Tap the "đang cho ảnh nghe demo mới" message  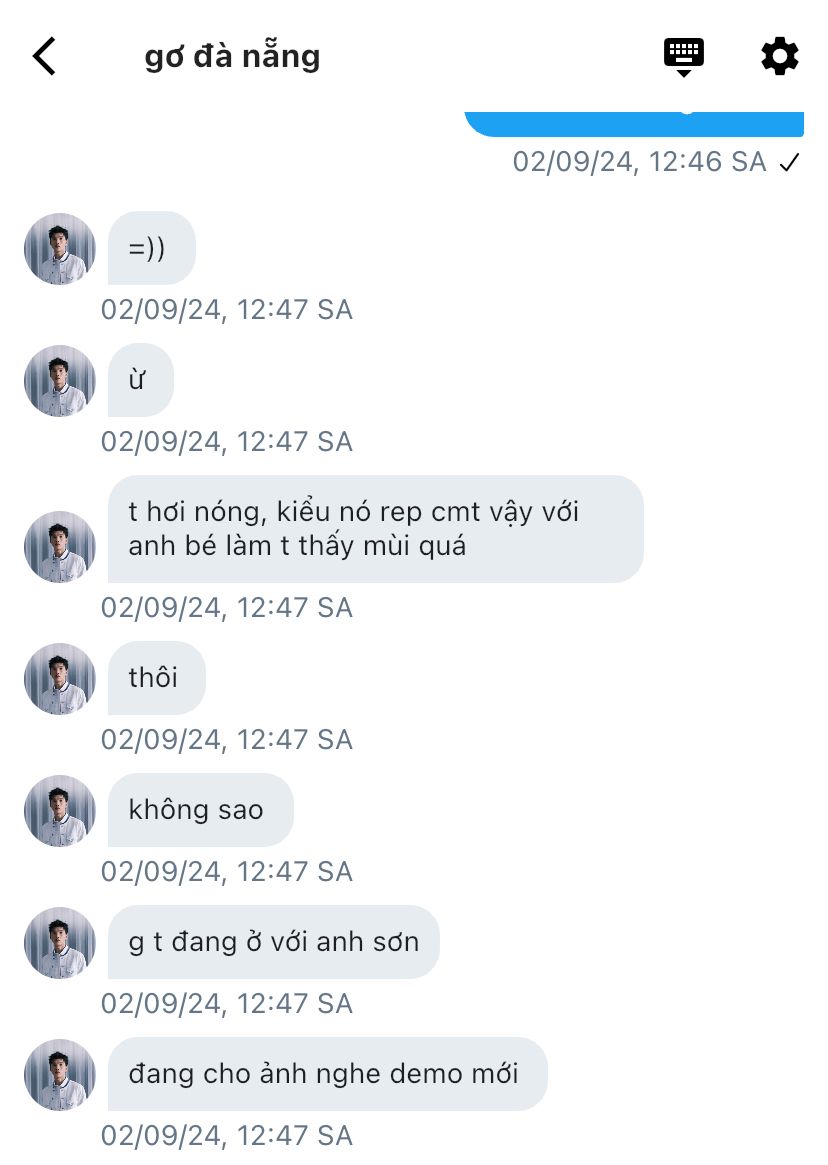[327, 1074]
